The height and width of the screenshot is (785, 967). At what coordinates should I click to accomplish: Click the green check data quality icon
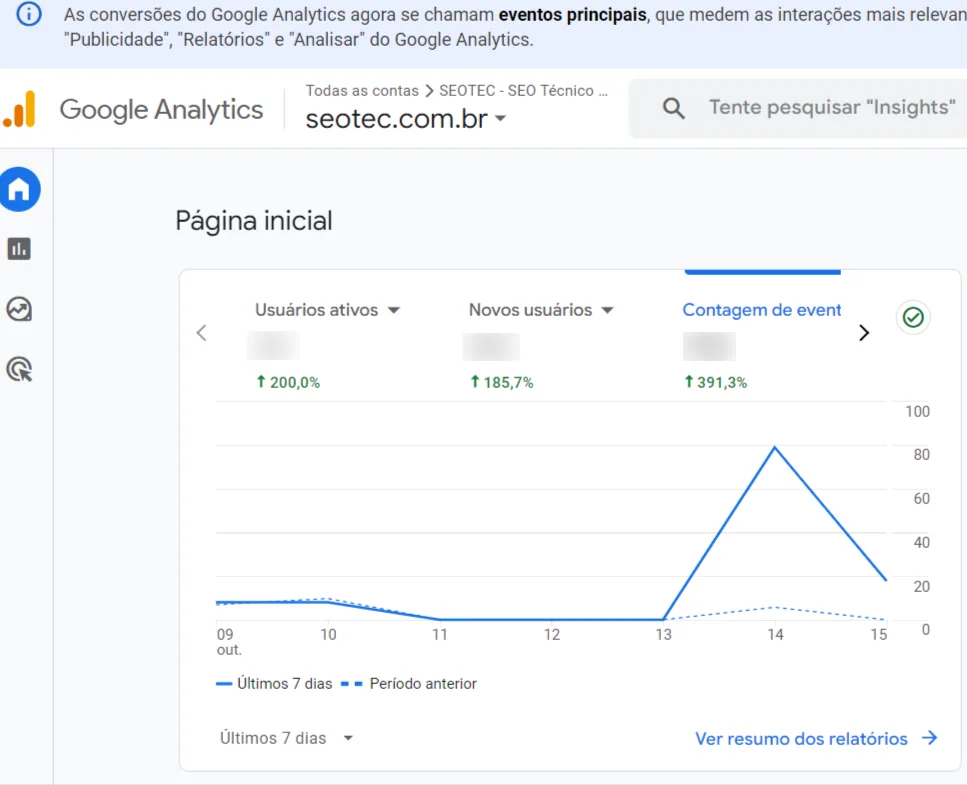tap(913, 317)
